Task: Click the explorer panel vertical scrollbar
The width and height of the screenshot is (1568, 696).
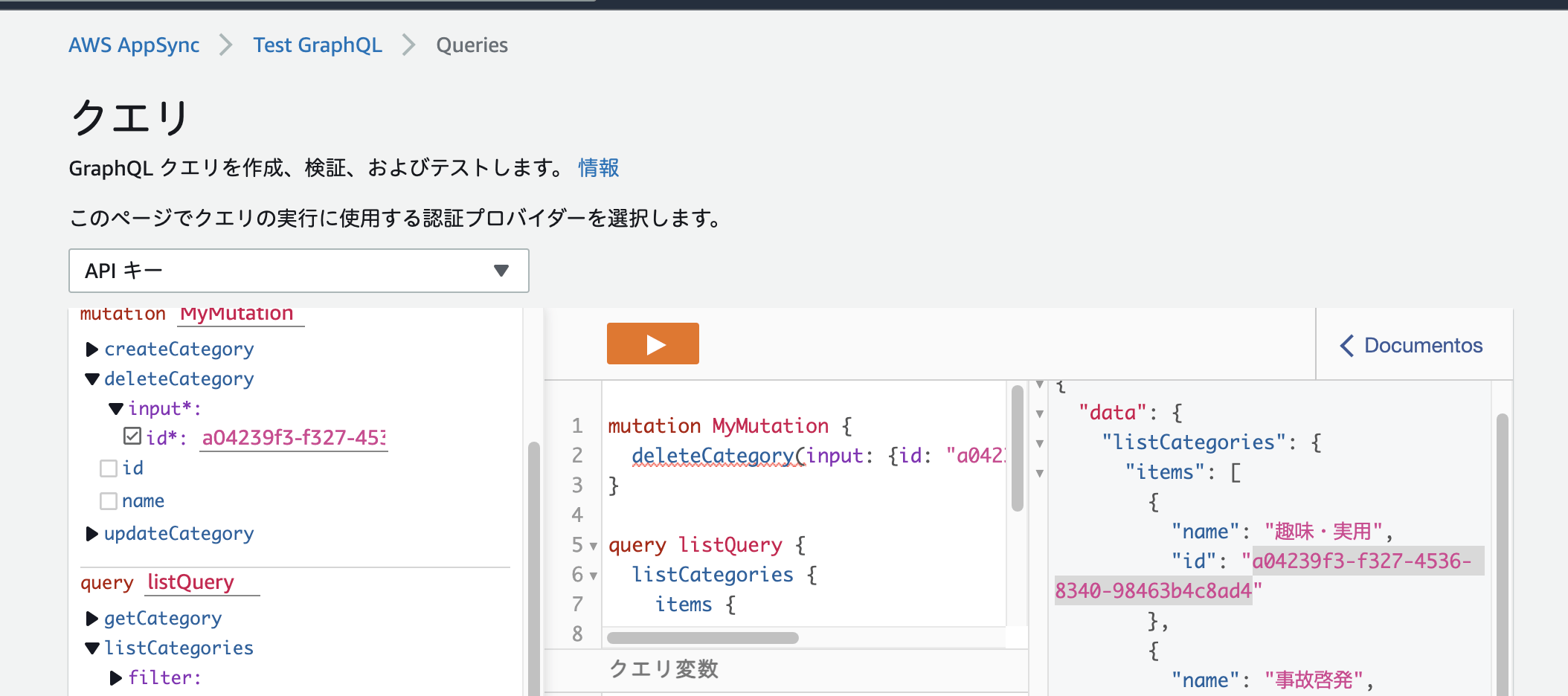Action: [x=533, y=568]
